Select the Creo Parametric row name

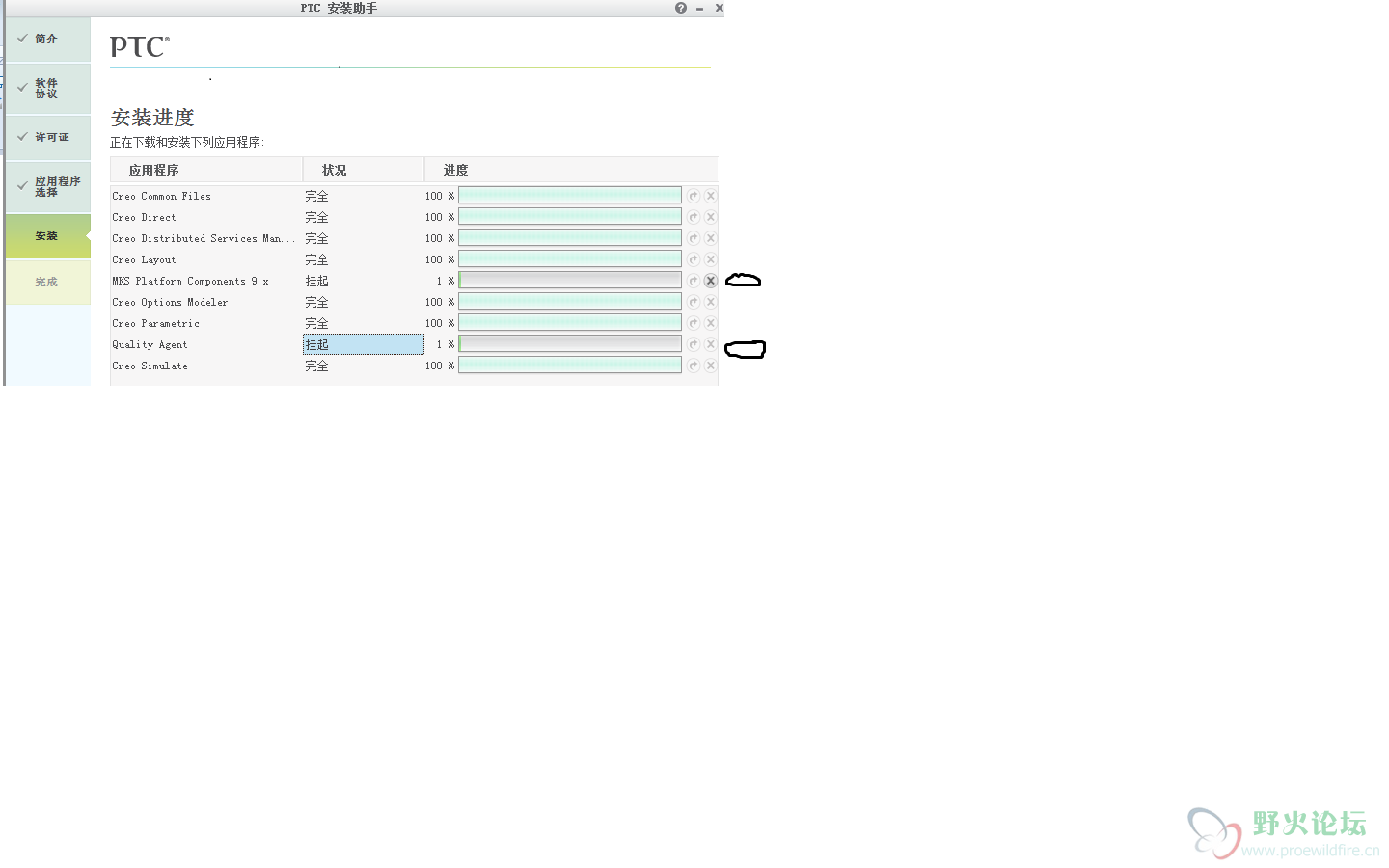[155, 323]
